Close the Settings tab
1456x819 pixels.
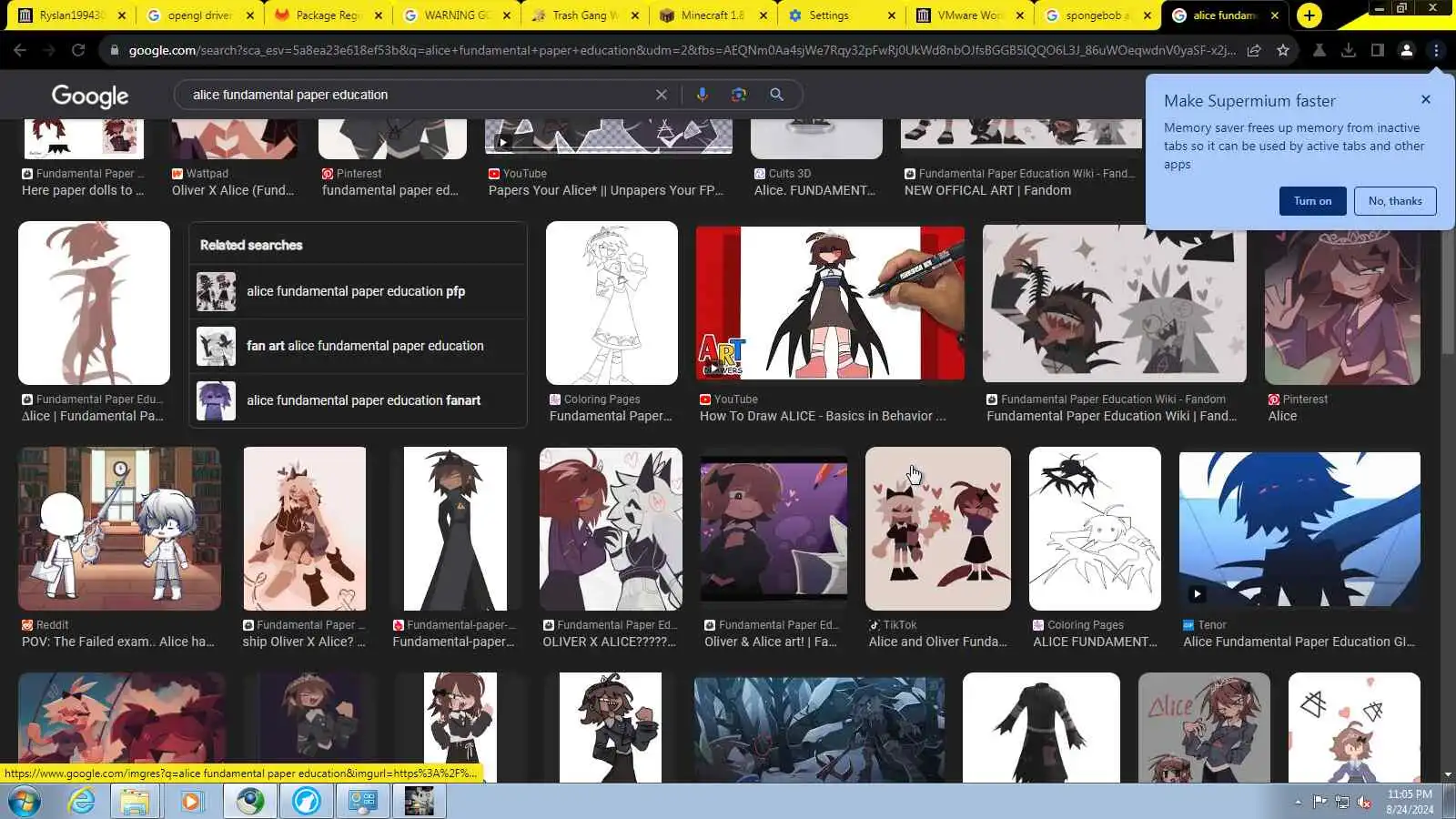pos(891,15)
